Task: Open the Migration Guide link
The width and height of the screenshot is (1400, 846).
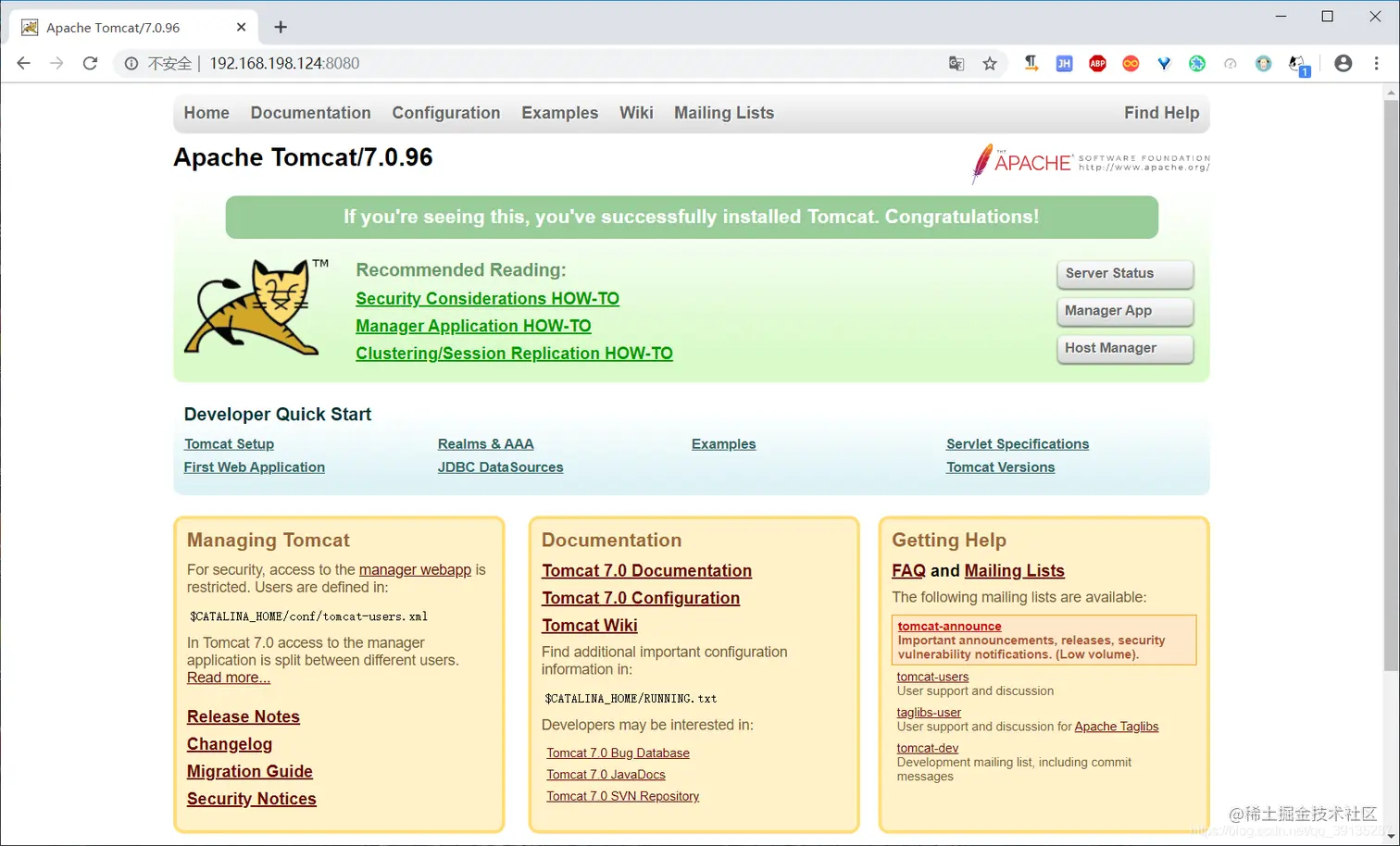Action: coord(250,772)
